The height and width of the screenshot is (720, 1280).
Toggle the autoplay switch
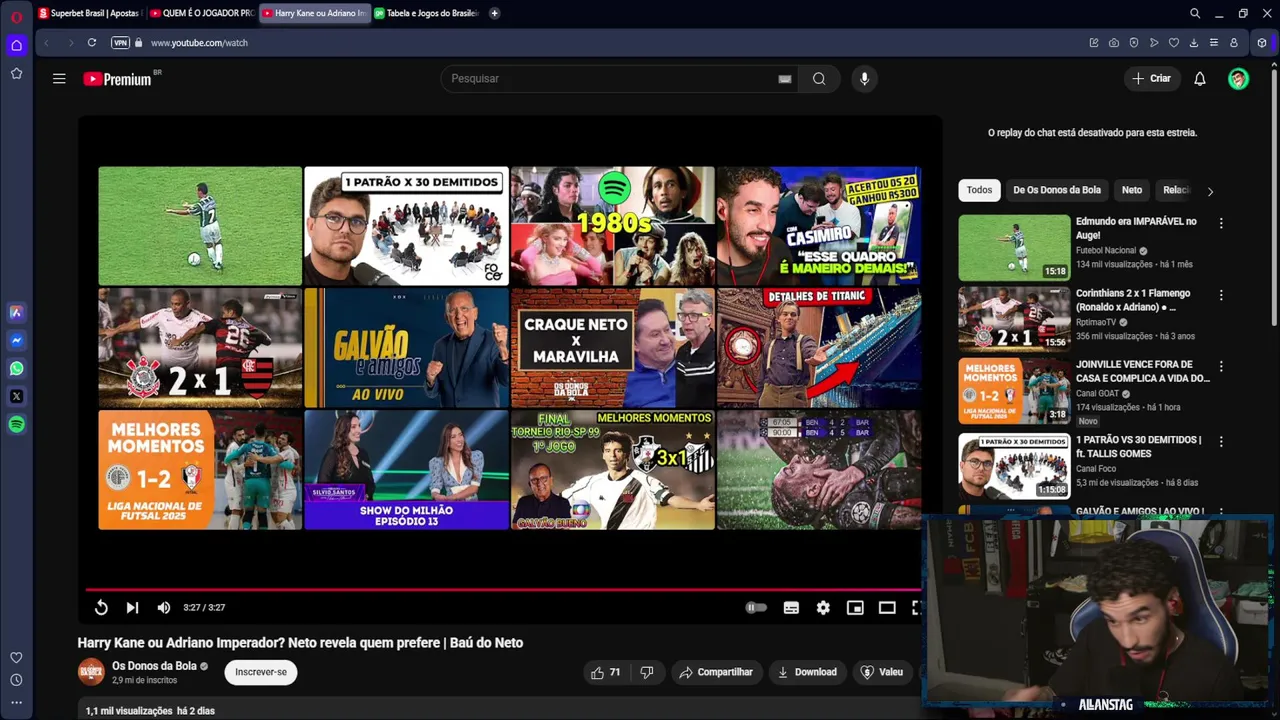(x=756, y=608)
